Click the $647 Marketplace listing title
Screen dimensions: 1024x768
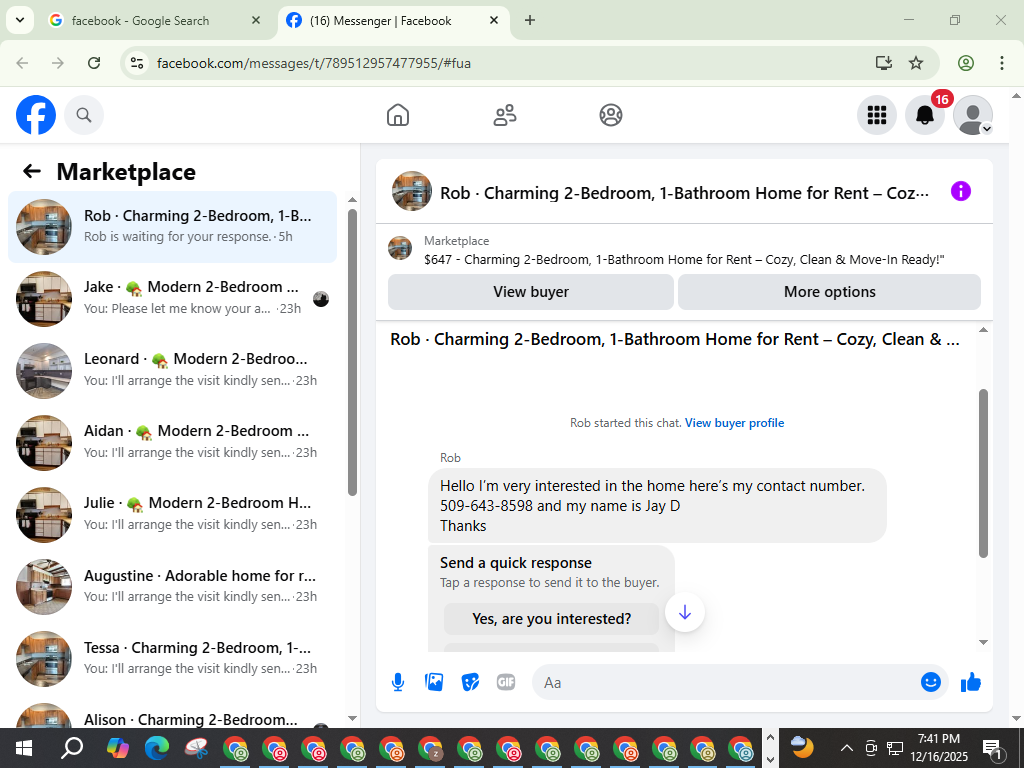click(684, 260)
